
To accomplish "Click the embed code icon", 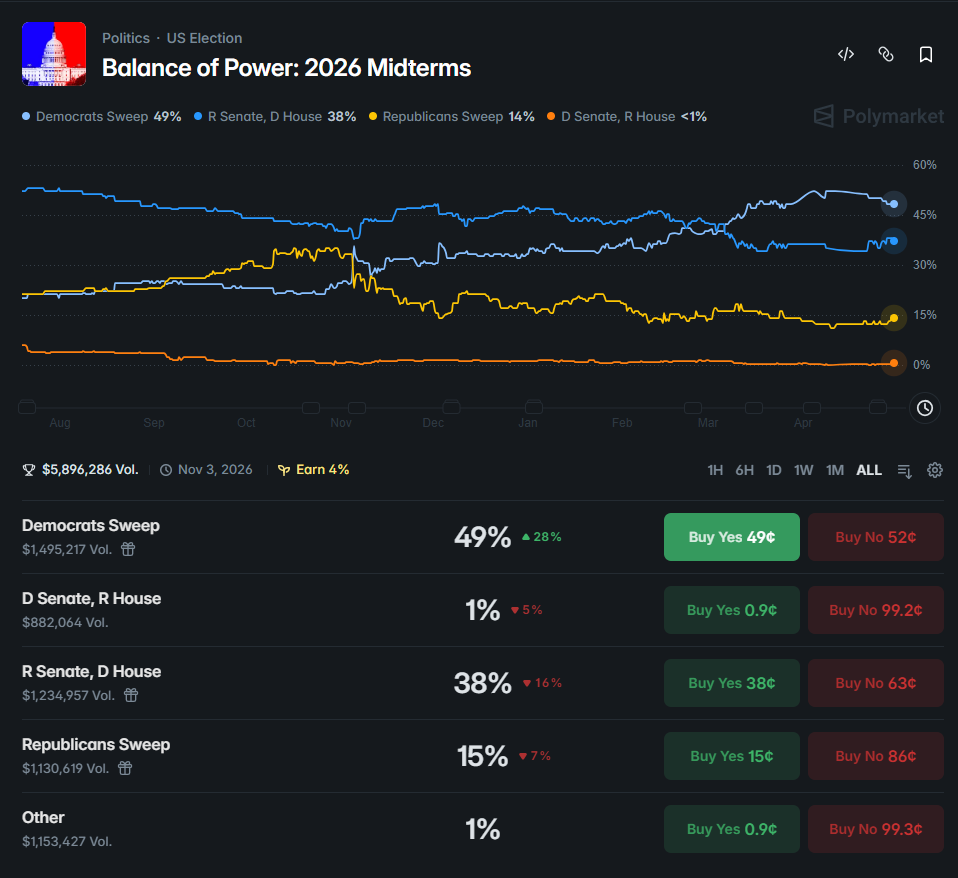I will point(846,54).
